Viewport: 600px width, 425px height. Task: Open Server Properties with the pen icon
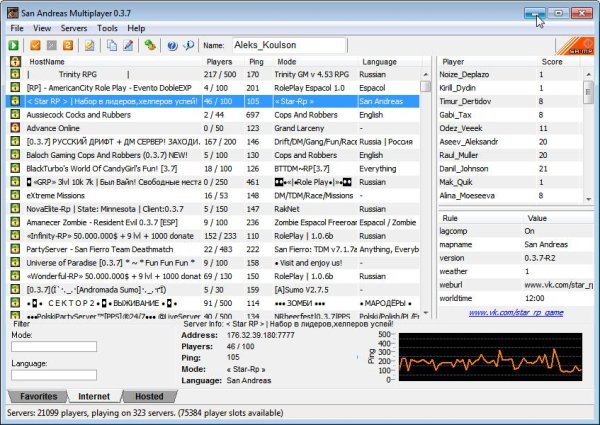(128, 45)
